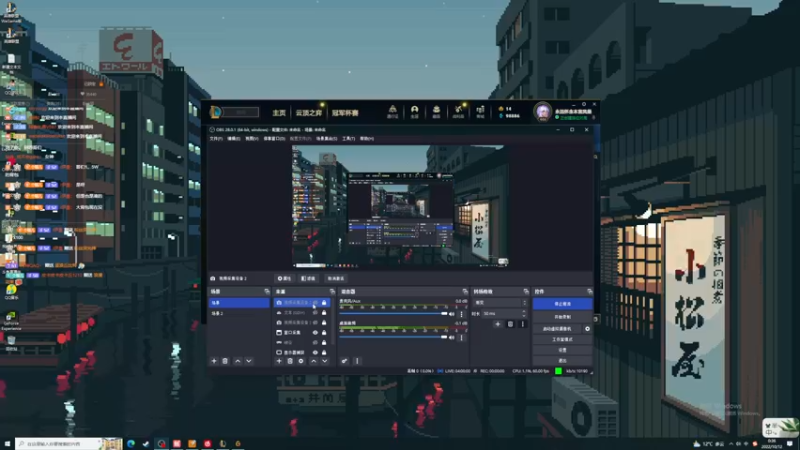Switch to 冠军杯赛 tab in League client

[345, 113]
